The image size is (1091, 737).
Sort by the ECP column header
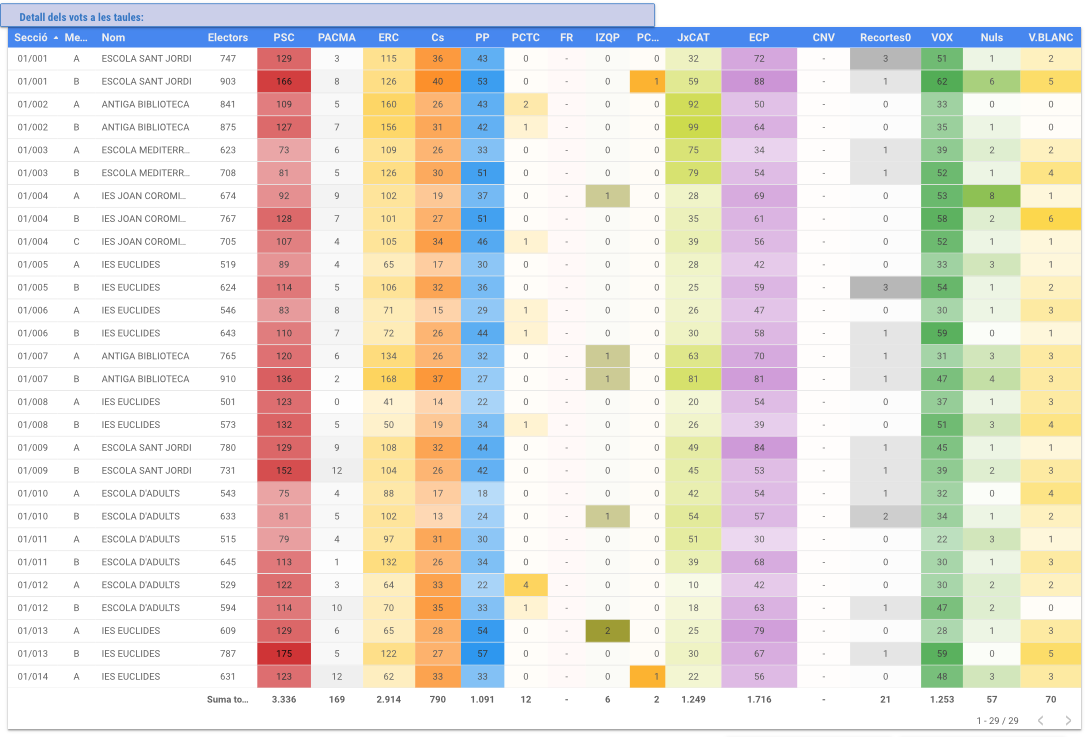(x=759, y=38)
